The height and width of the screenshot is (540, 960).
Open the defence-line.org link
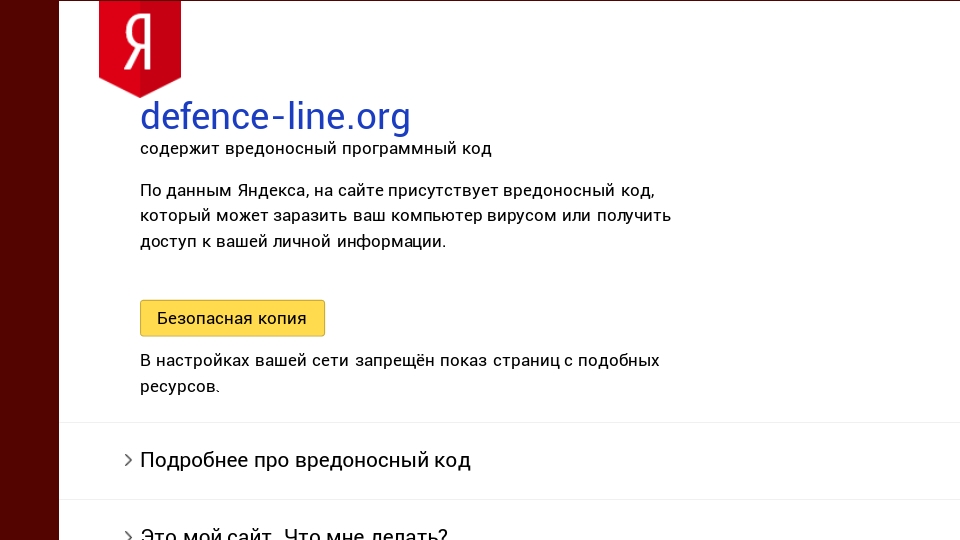(x=275, y=116)
